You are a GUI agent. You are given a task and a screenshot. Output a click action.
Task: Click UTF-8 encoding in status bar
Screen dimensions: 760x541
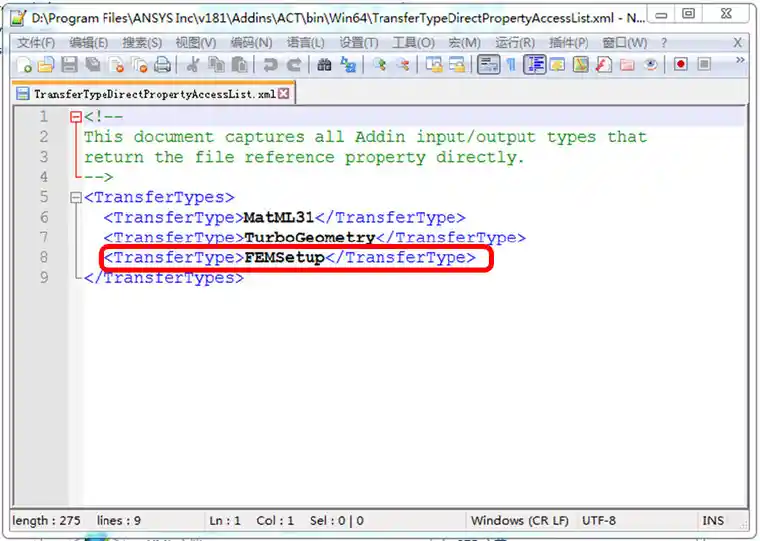599,520
